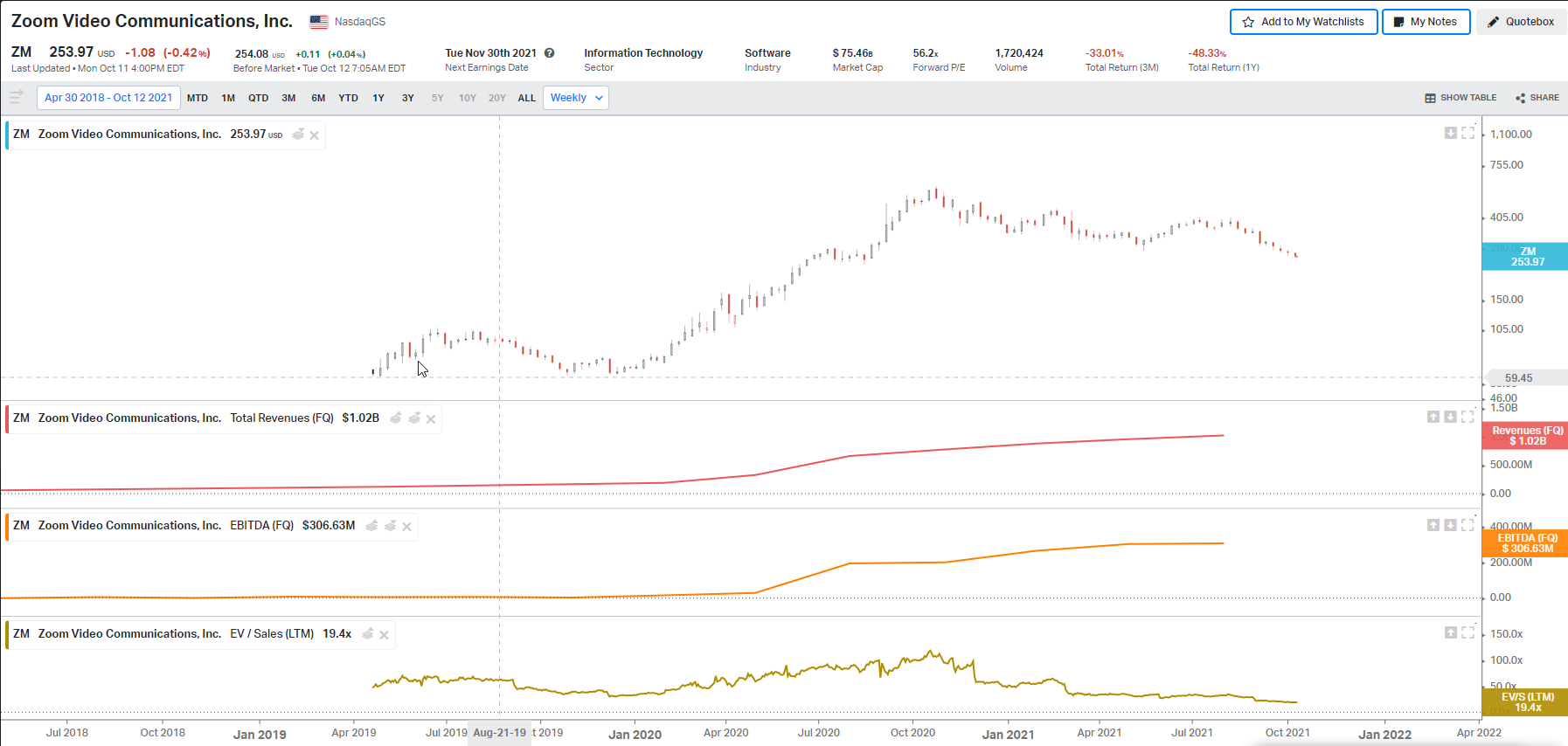This screenshot has width=1568, height=746.
Task: Click second layer icon on Total Revenues legend
Action: (x=414, y=418)
